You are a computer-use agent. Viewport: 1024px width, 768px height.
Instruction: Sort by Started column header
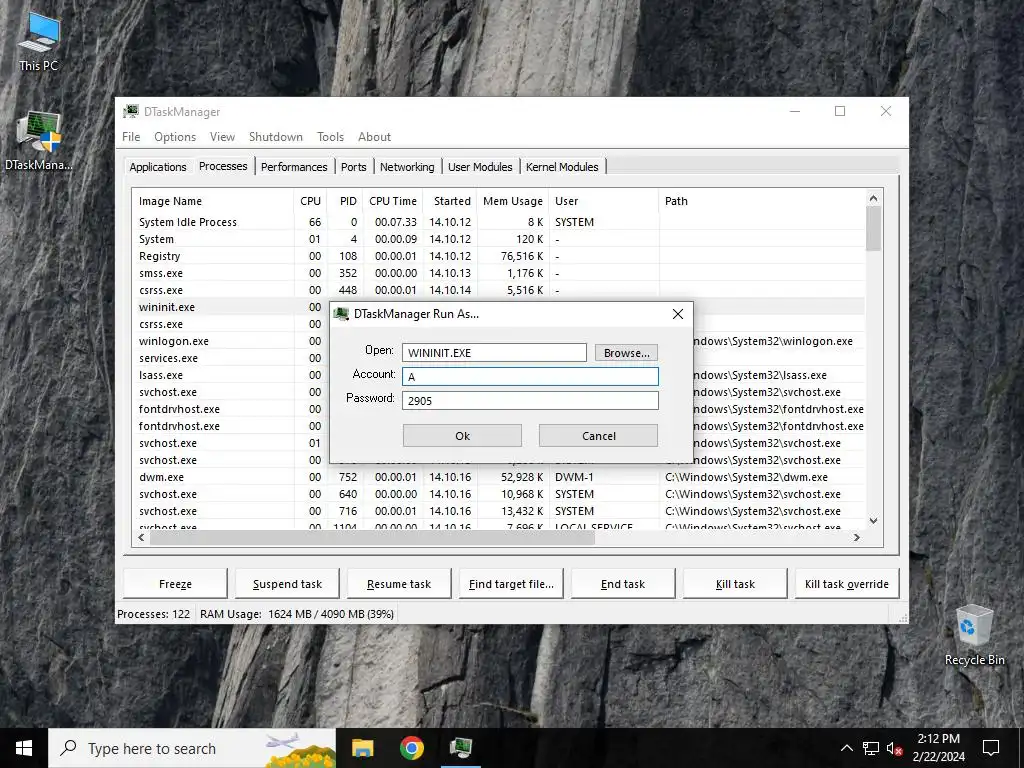(x=450, y=201)
